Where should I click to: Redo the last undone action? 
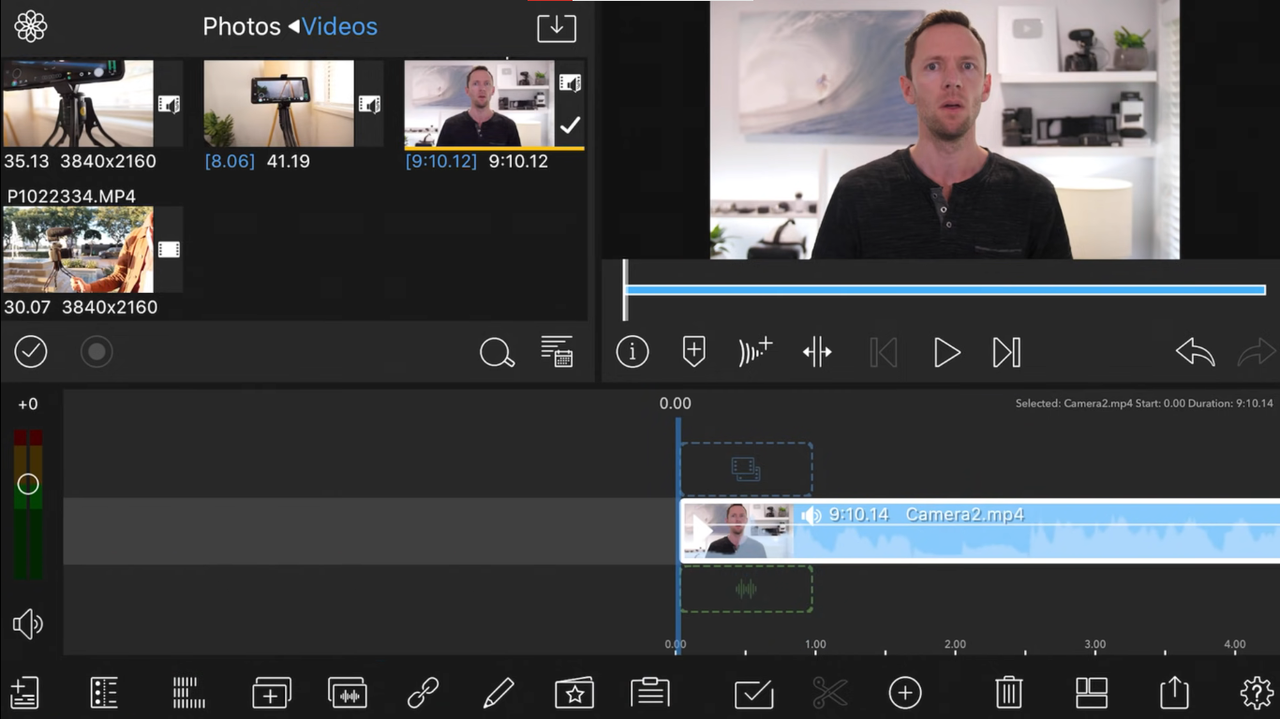click(1257, 352)
